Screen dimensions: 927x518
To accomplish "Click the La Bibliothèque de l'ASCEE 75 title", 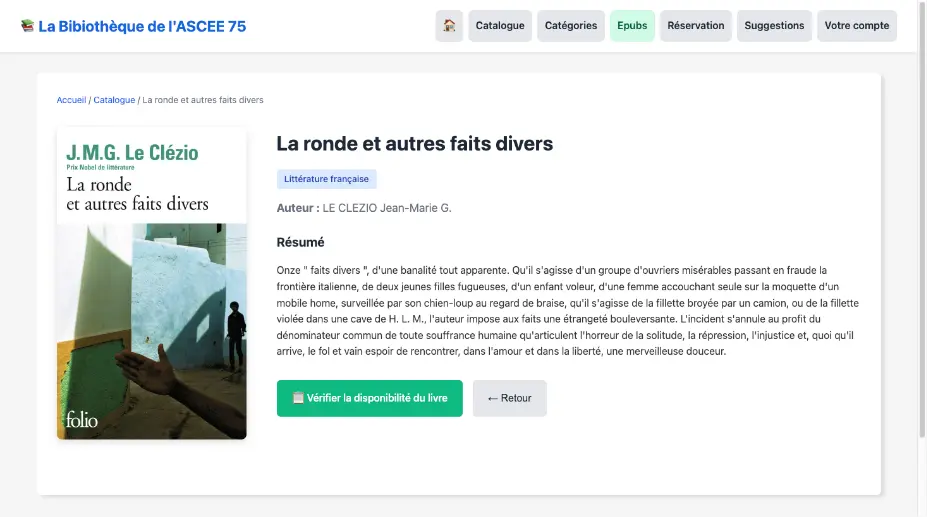I will pos(142,26).
